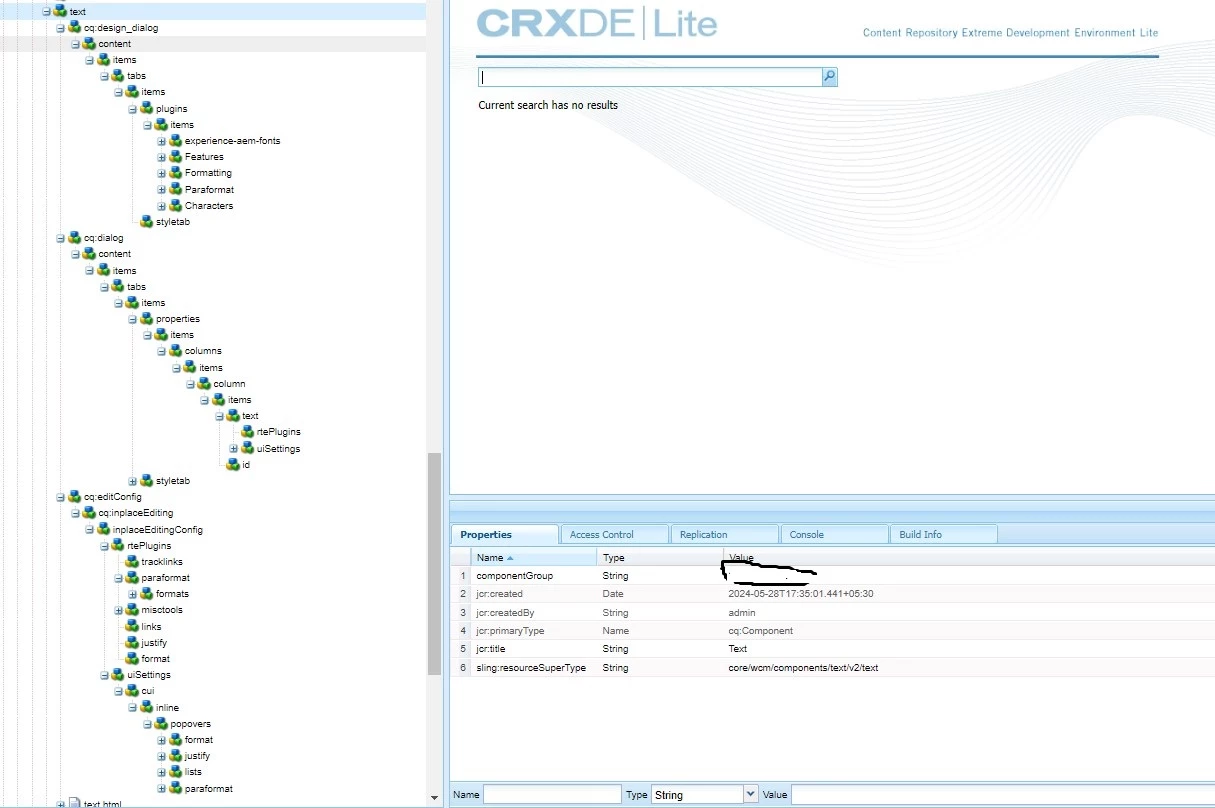
Task: Open the Replication tab
Action: point(724,535)
